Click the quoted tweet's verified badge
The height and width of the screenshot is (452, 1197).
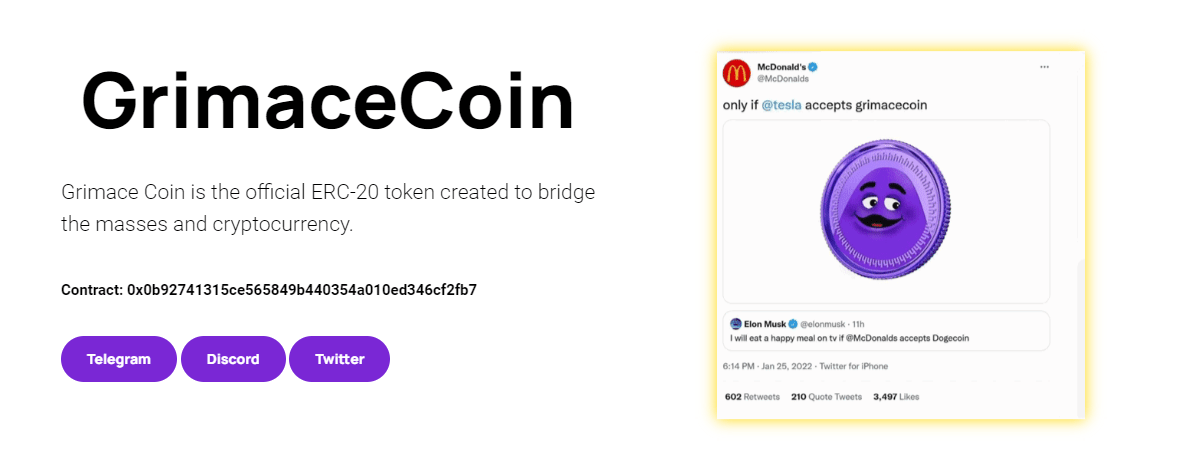tap(793, 324)
